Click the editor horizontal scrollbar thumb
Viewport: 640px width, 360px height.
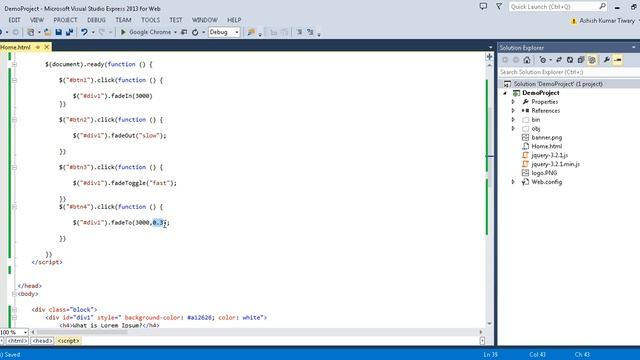pyautogui.click(x=82, y=332)
